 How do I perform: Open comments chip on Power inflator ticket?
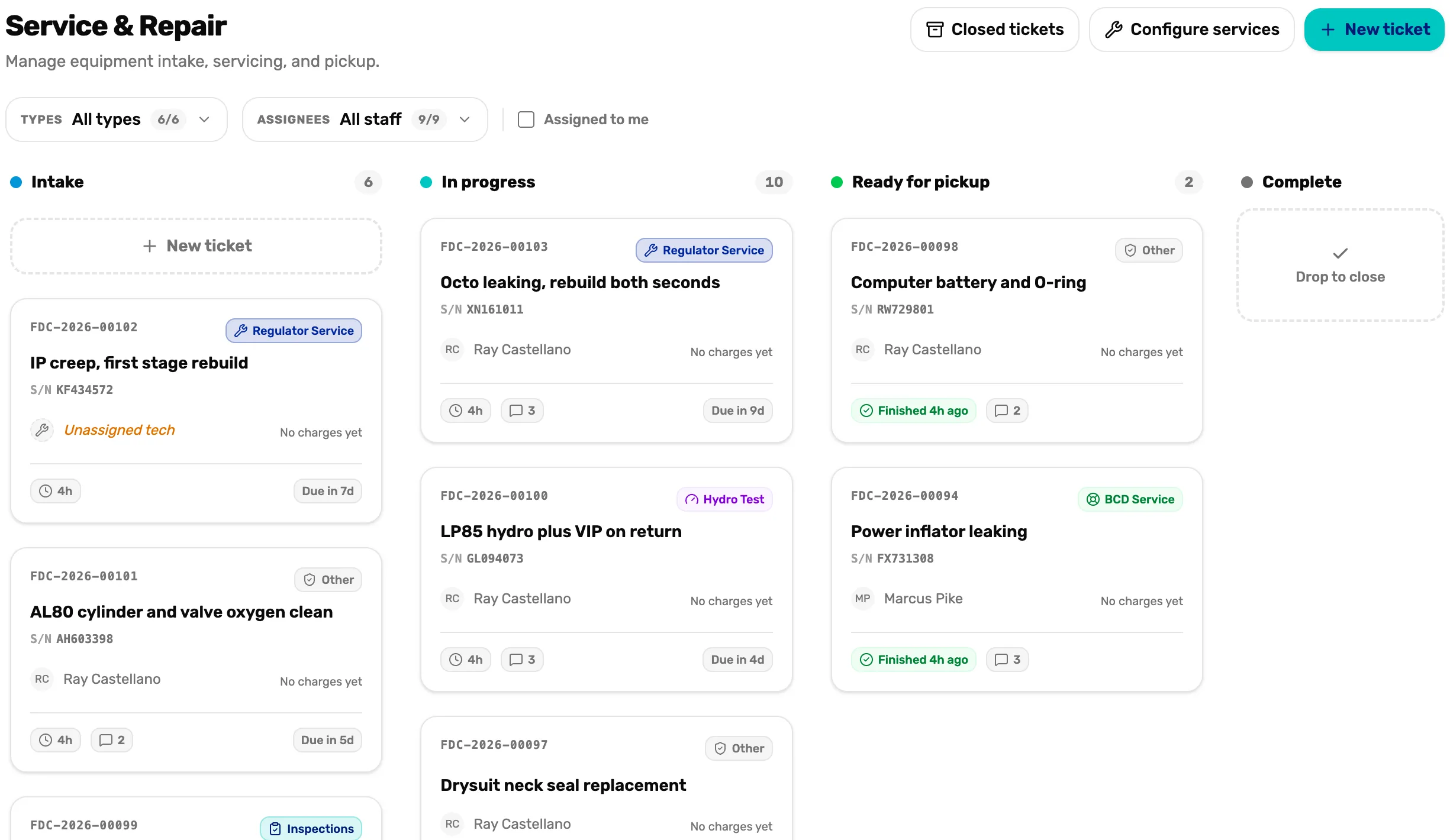[x=1007, y=660]
